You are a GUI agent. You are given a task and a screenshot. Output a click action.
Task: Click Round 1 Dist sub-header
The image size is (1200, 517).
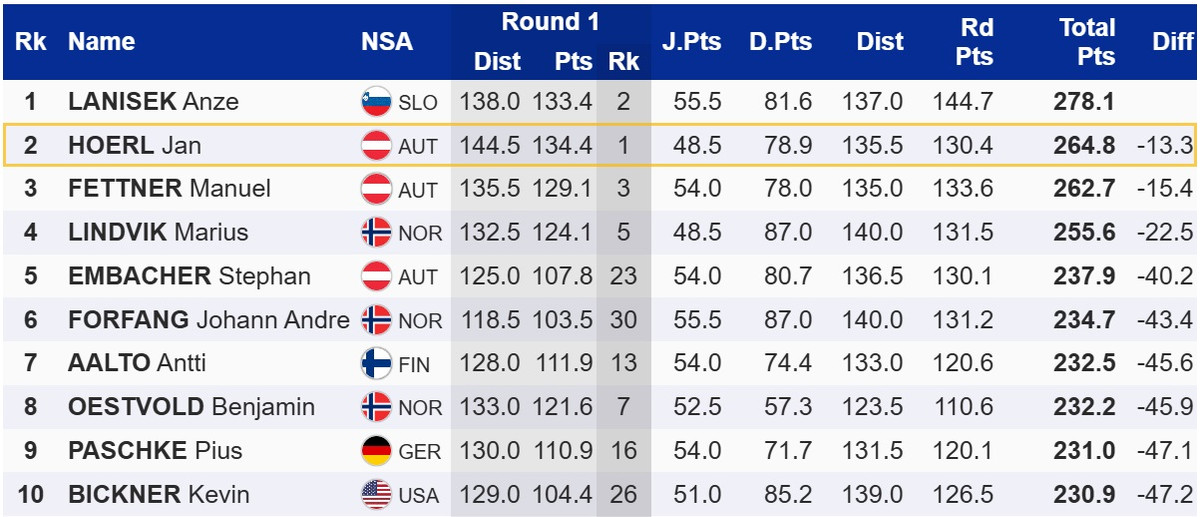[497, 62]
